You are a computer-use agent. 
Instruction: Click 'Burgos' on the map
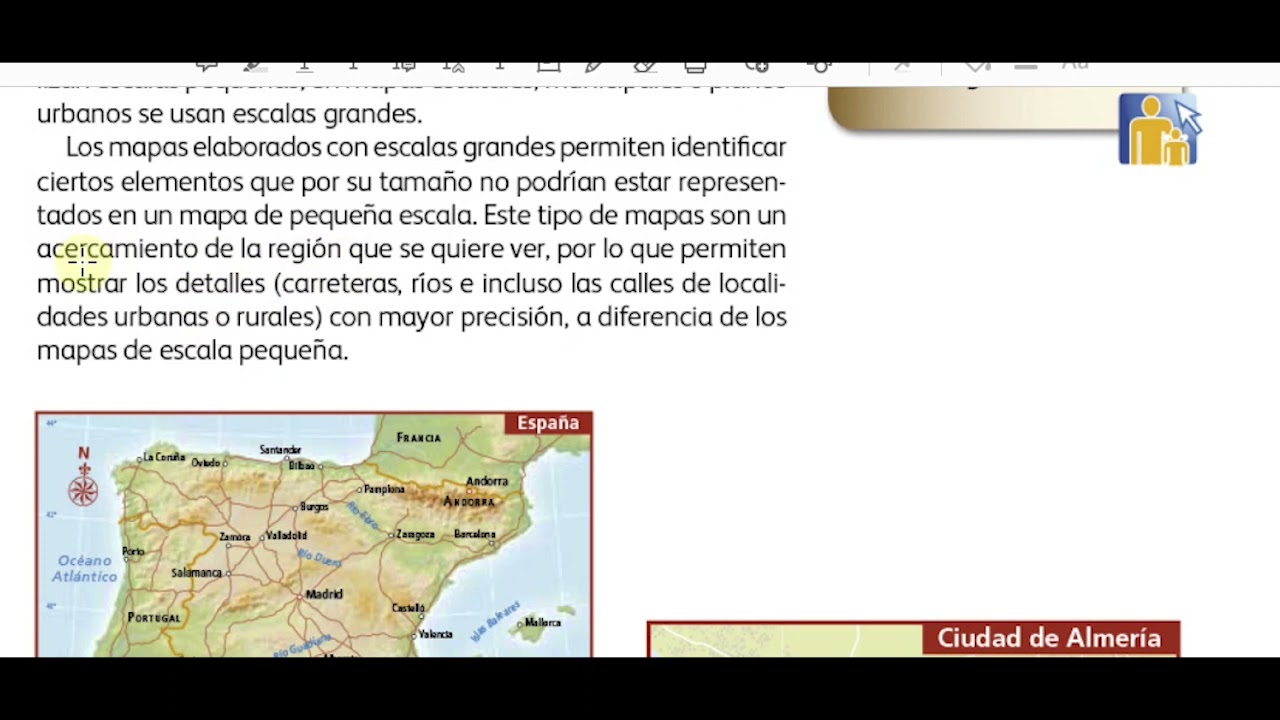(x=314, y=507)
